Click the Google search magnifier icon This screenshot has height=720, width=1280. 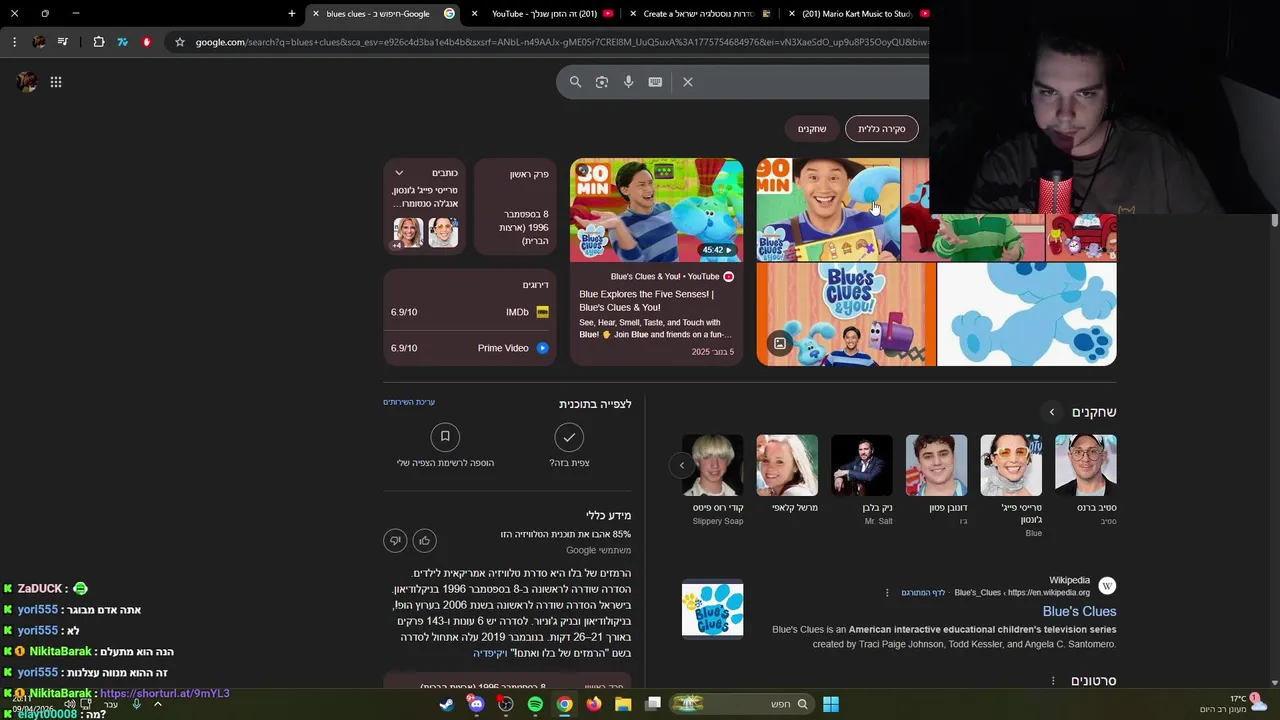pos(575,82)
